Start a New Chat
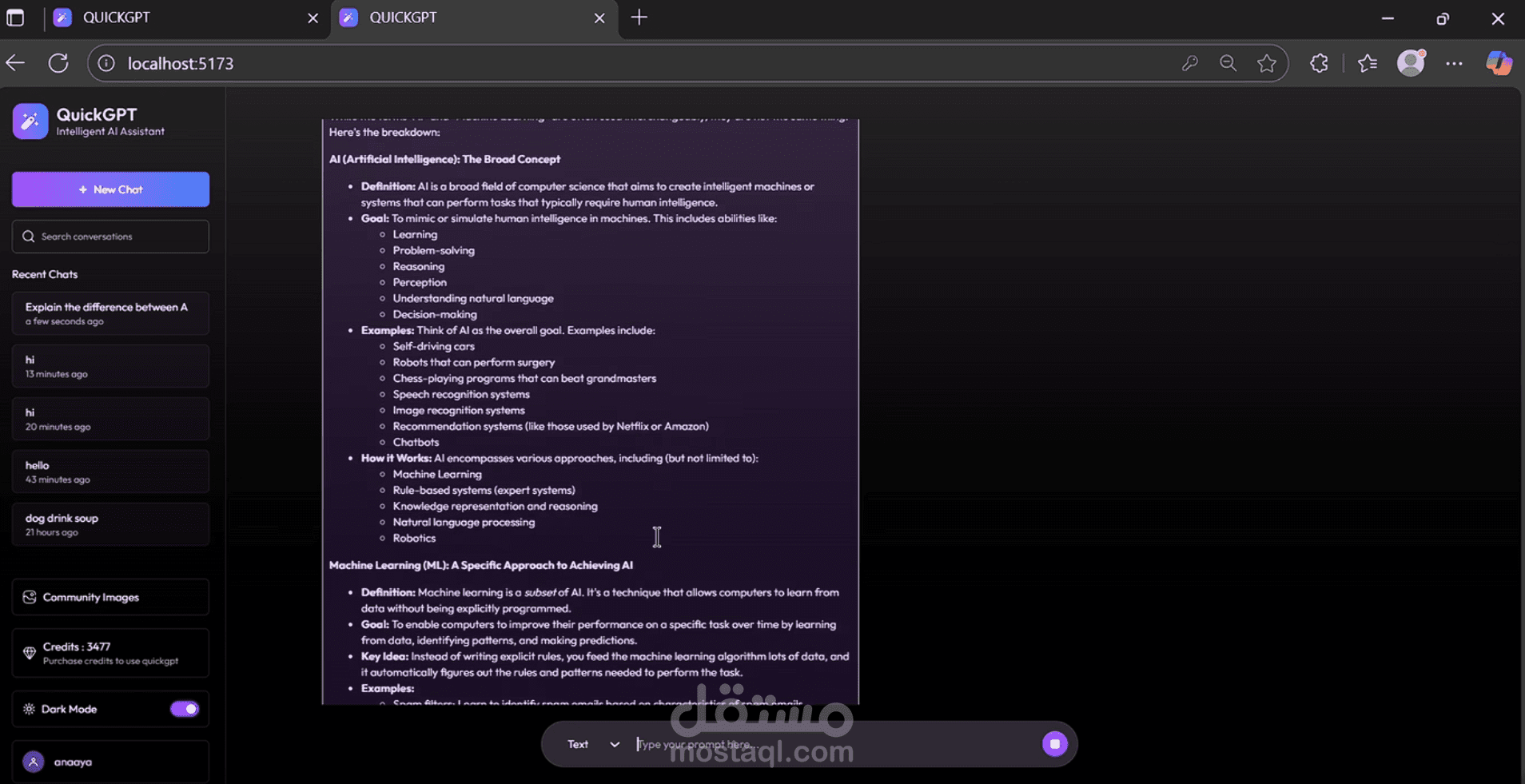The height and width of the screenshot is (784, 1525). click(110, 189)
